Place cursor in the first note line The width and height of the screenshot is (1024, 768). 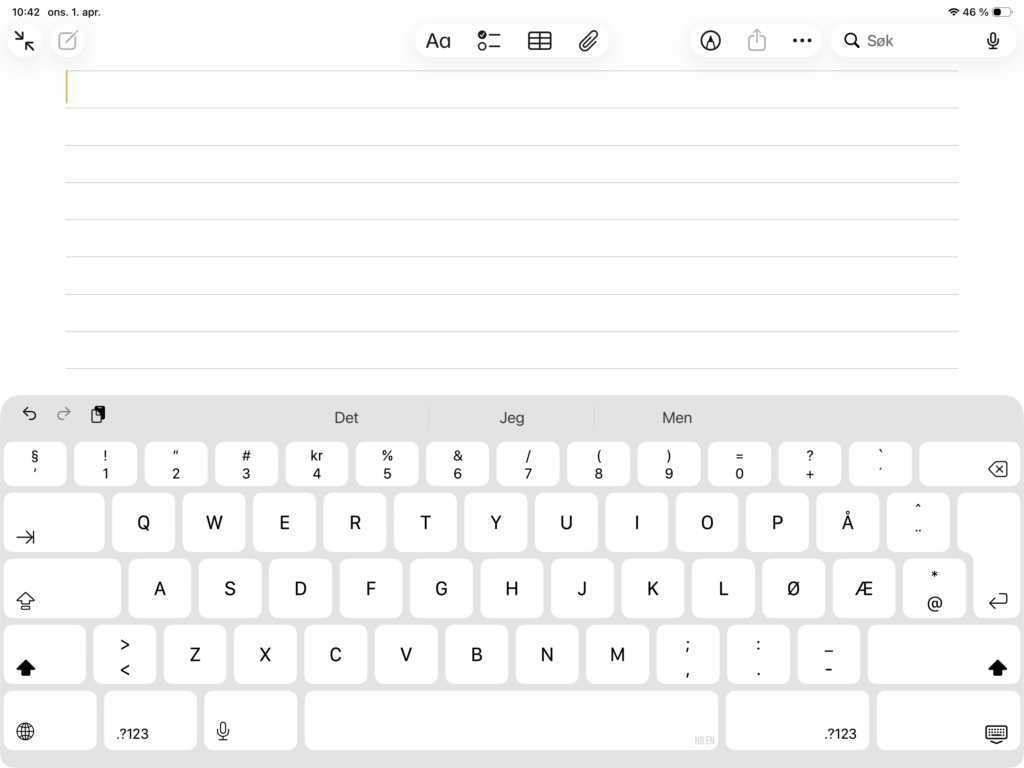click(x=512, y=89)
